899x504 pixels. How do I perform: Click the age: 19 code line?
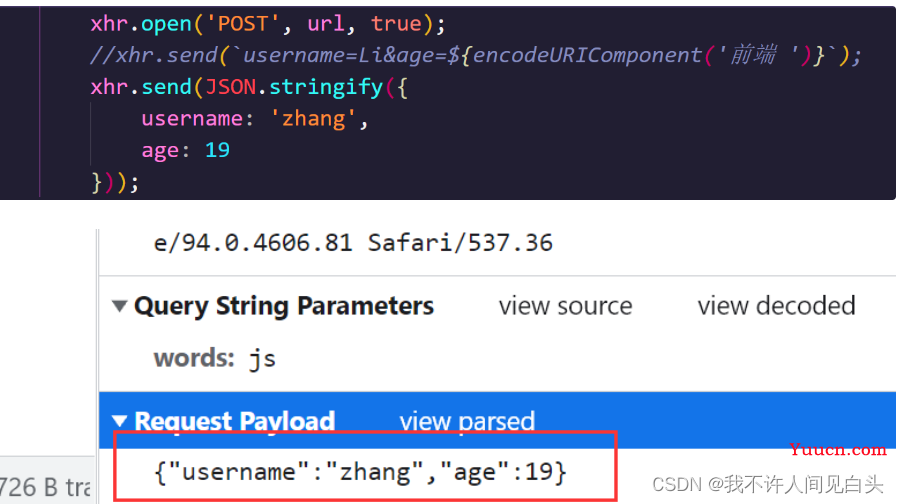pos(185,150)
